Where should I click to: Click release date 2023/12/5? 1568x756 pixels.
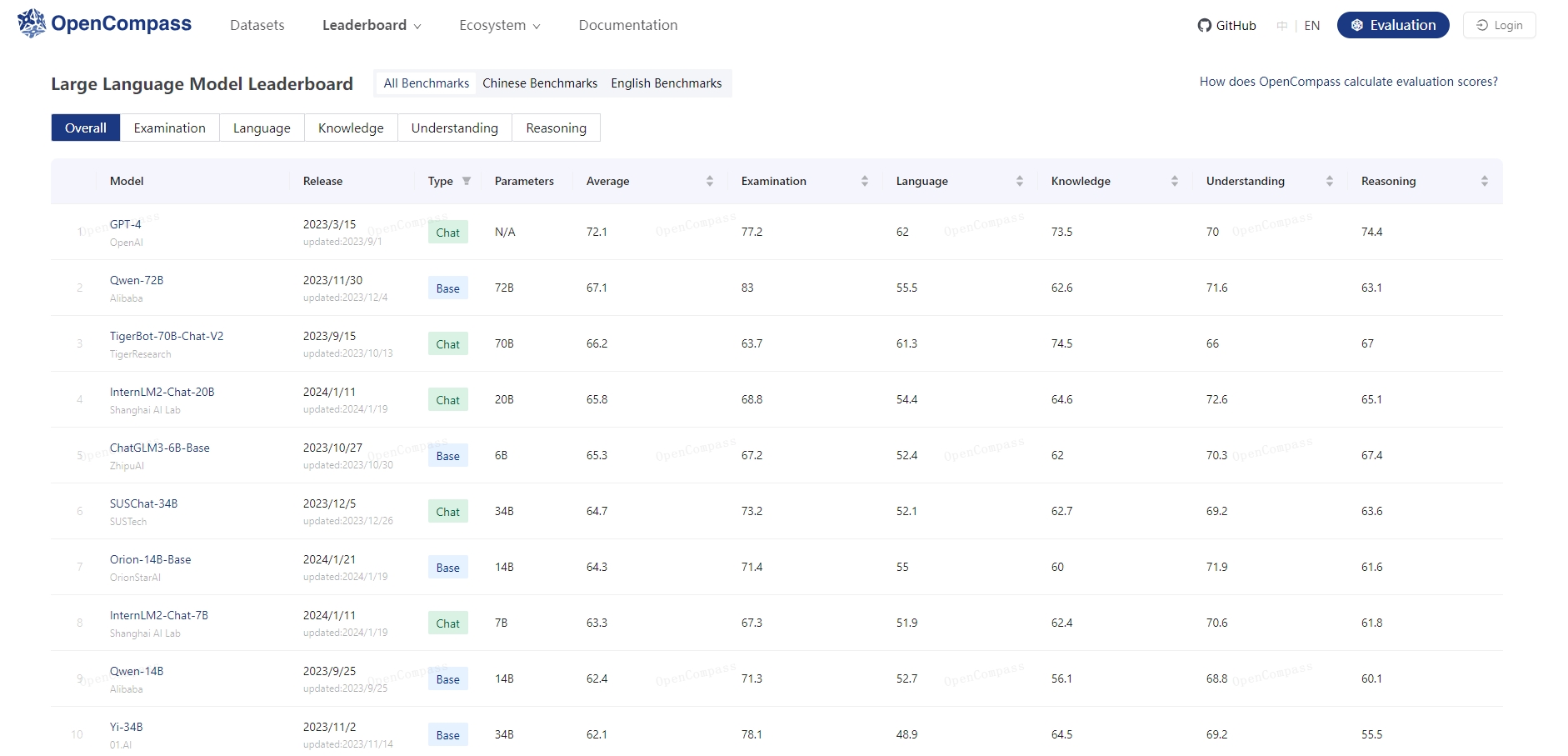(330, 503)
